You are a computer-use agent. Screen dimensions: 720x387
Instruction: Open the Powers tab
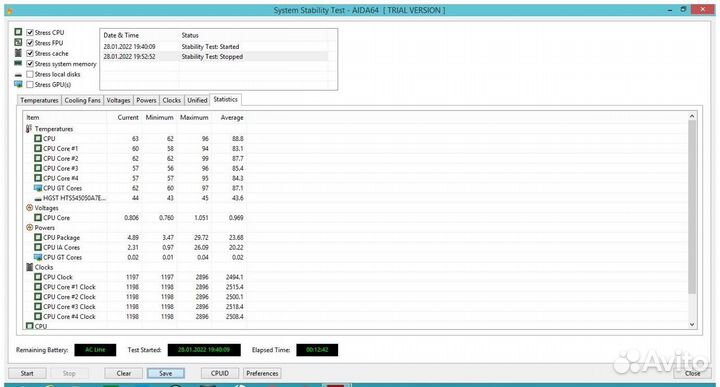click(146, 100)
